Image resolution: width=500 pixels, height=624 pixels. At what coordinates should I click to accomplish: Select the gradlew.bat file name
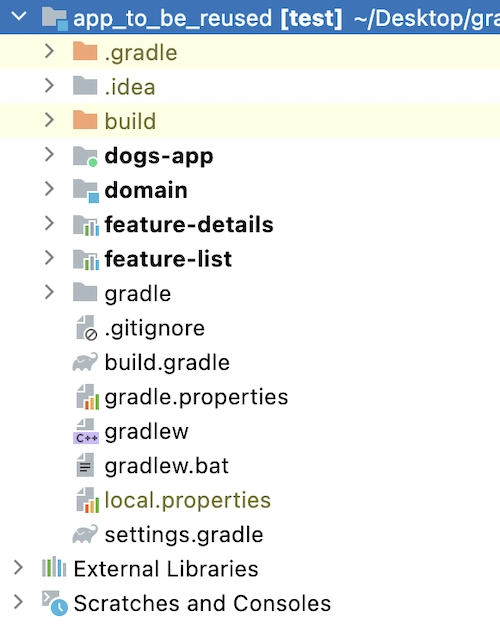[167, 466]
